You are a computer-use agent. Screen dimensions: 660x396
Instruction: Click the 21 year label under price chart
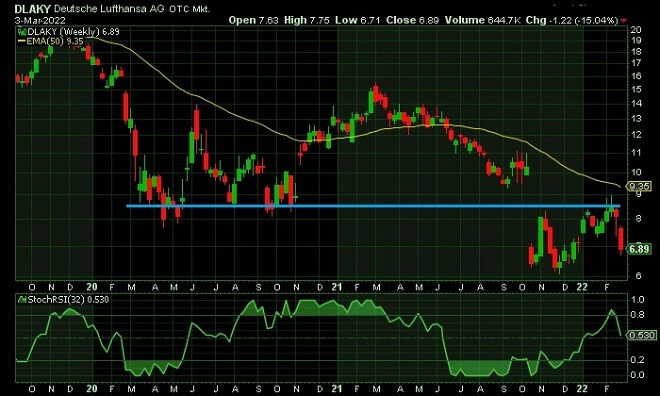tap(336, 287)
